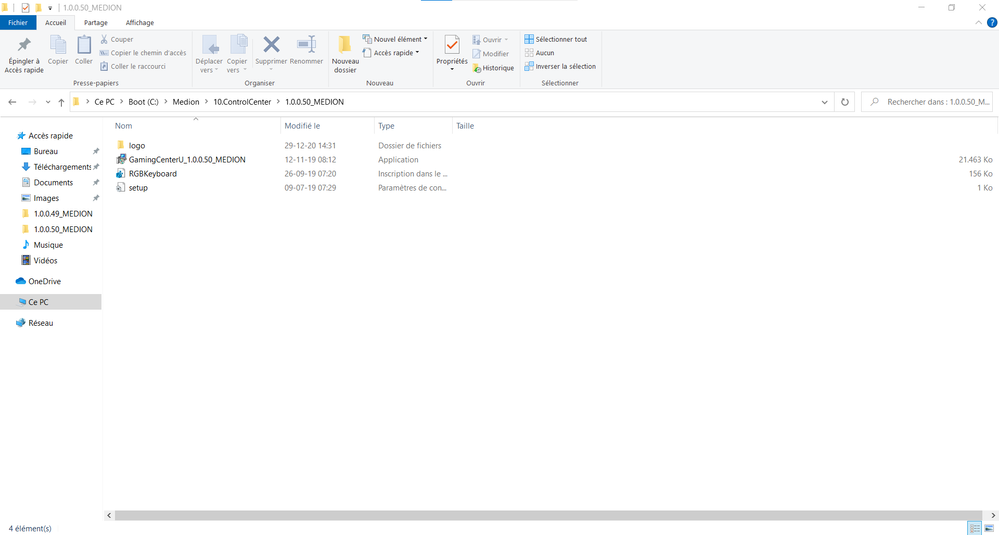The image size is (999, 535).
Task: Click the scrollbar left arrow
Action: click(109, 515)
